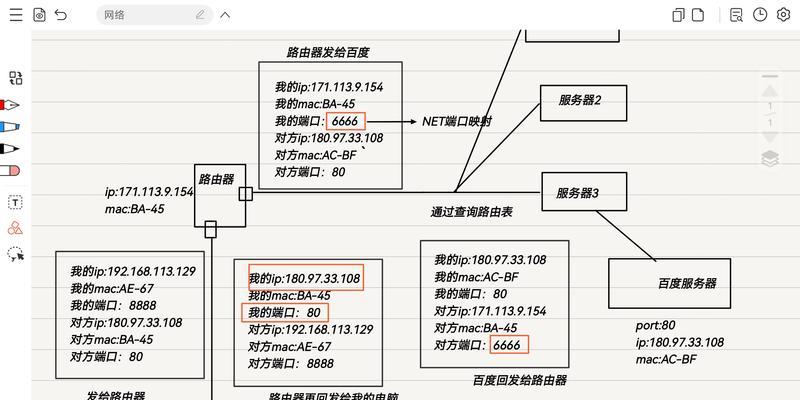The width and height of the screenshot is (800, 400).
Task: Search within the note
Action: pos(736,15)
